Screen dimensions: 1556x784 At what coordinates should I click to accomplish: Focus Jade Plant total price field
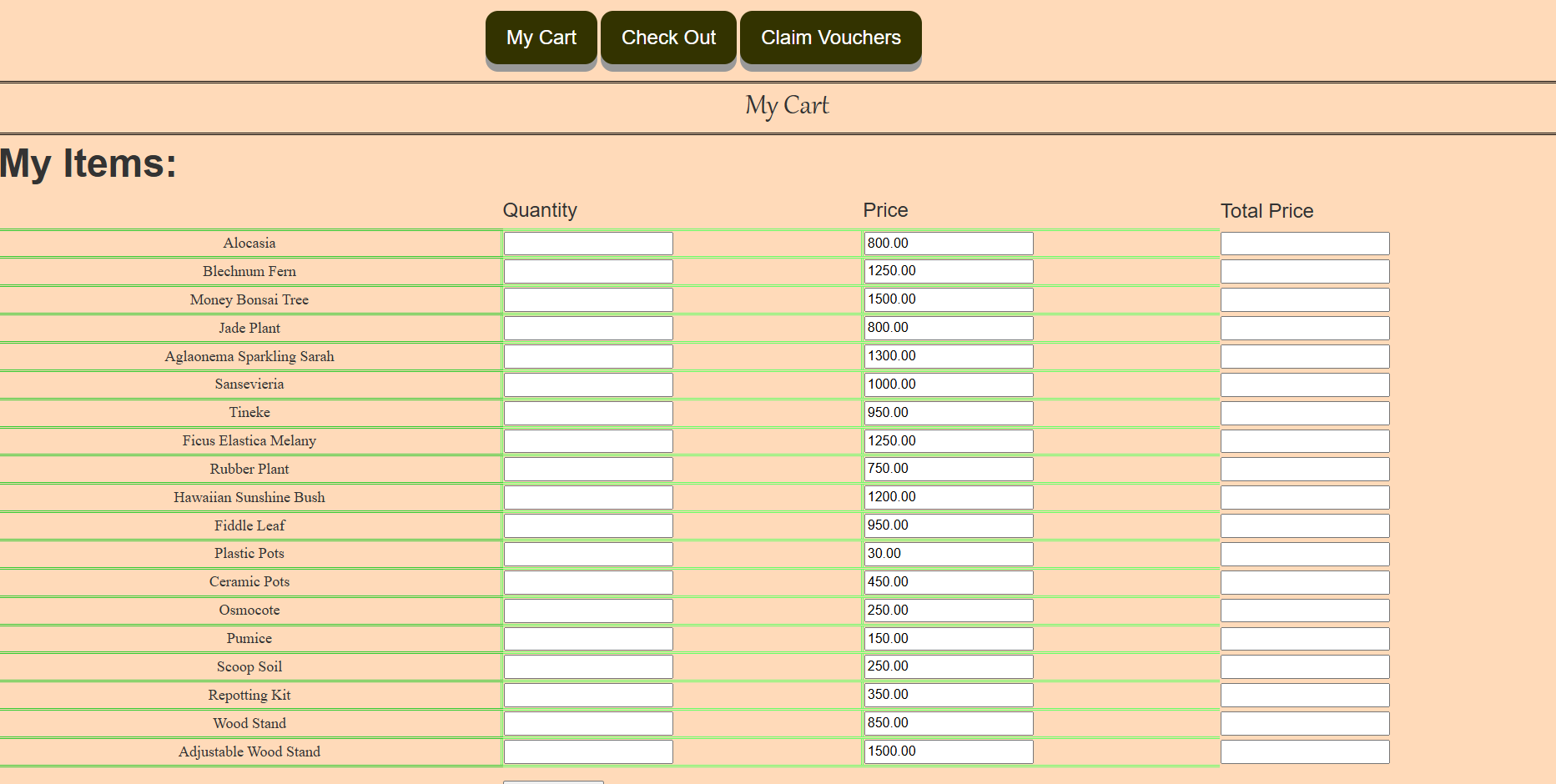click(x=1305, y=328)
